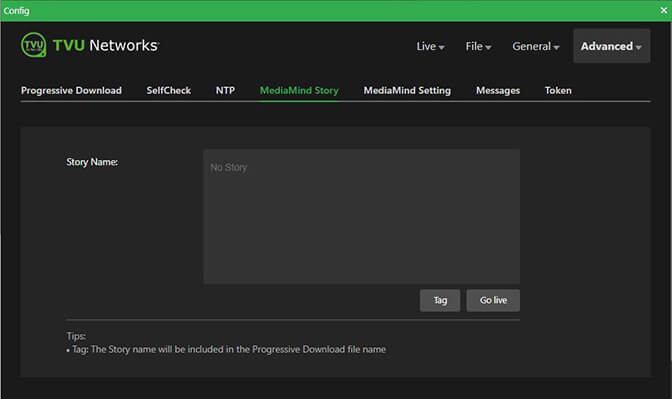This screenshot has height=399, width=672.
Task: Click the Tag button
Action: (x=440, y=300)
